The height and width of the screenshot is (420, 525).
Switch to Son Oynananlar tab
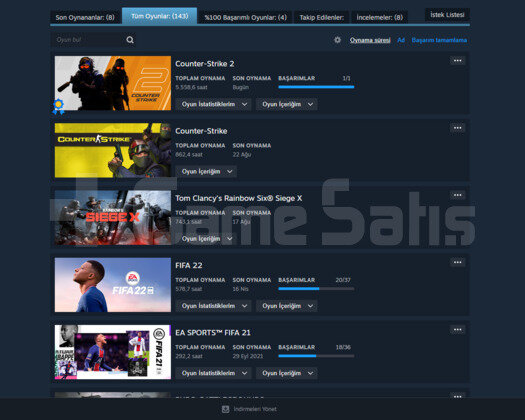coord(85,17)
